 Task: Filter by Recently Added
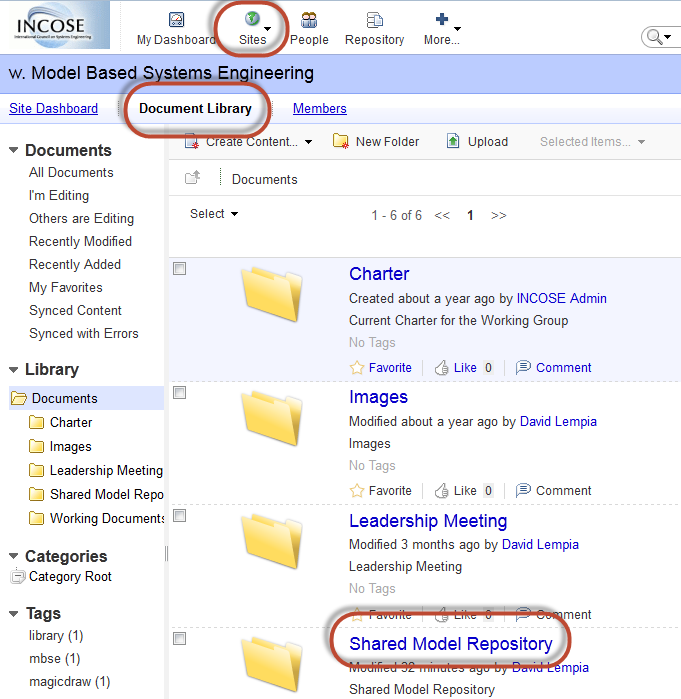pos(75,265)
